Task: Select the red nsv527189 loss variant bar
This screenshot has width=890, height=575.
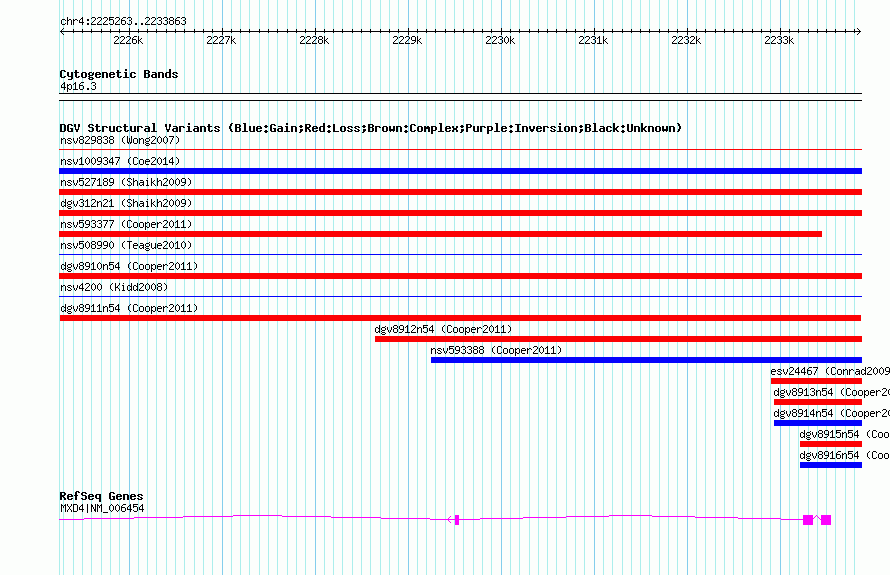Action: click(460, 192)
